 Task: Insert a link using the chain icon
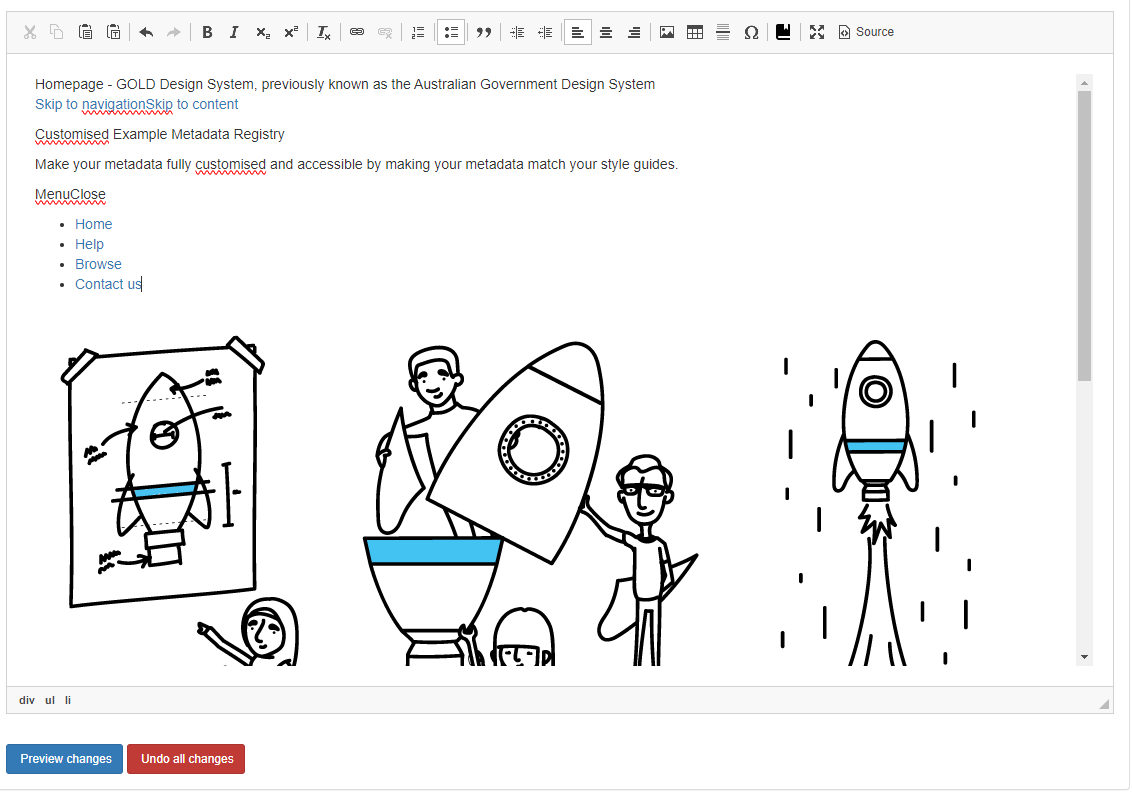(357, 32)
